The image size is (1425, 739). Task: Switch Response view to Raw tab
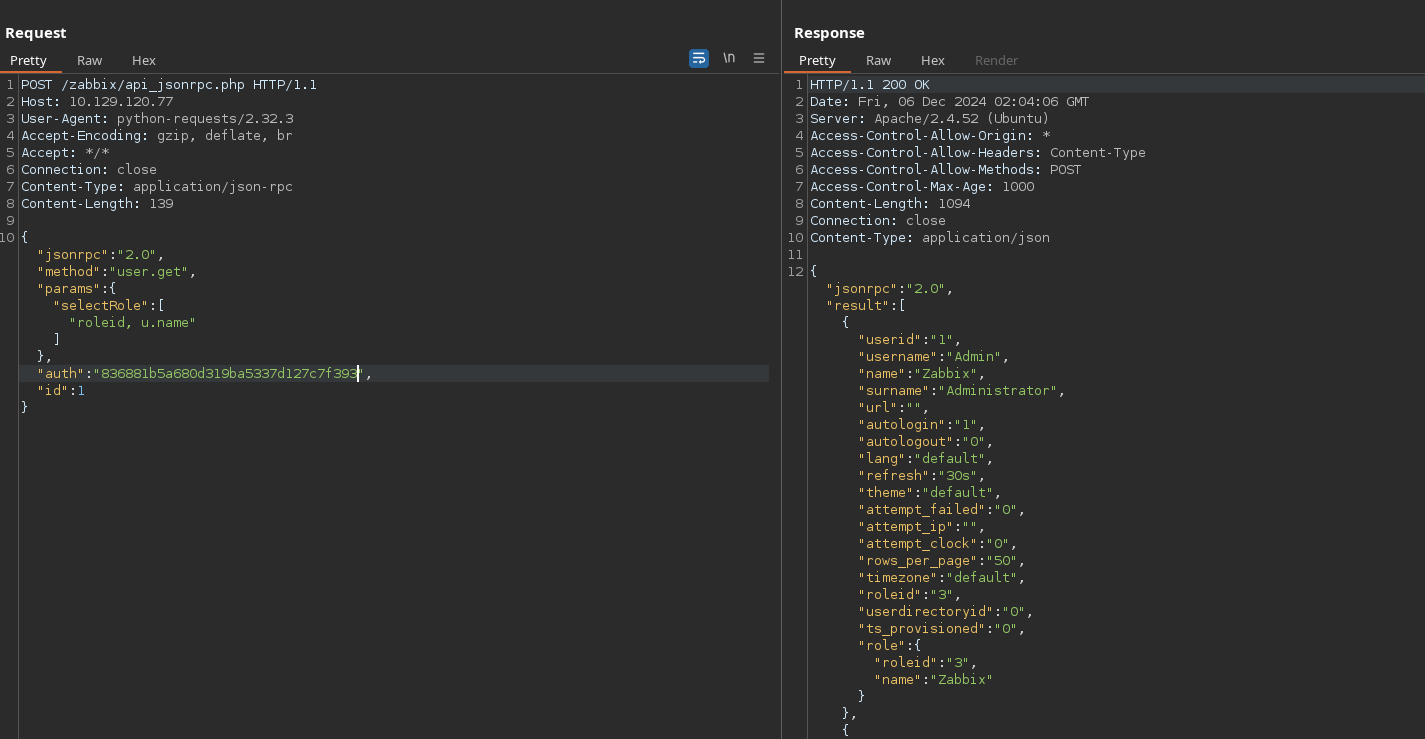pyautogui.click(x=879, y=60)
